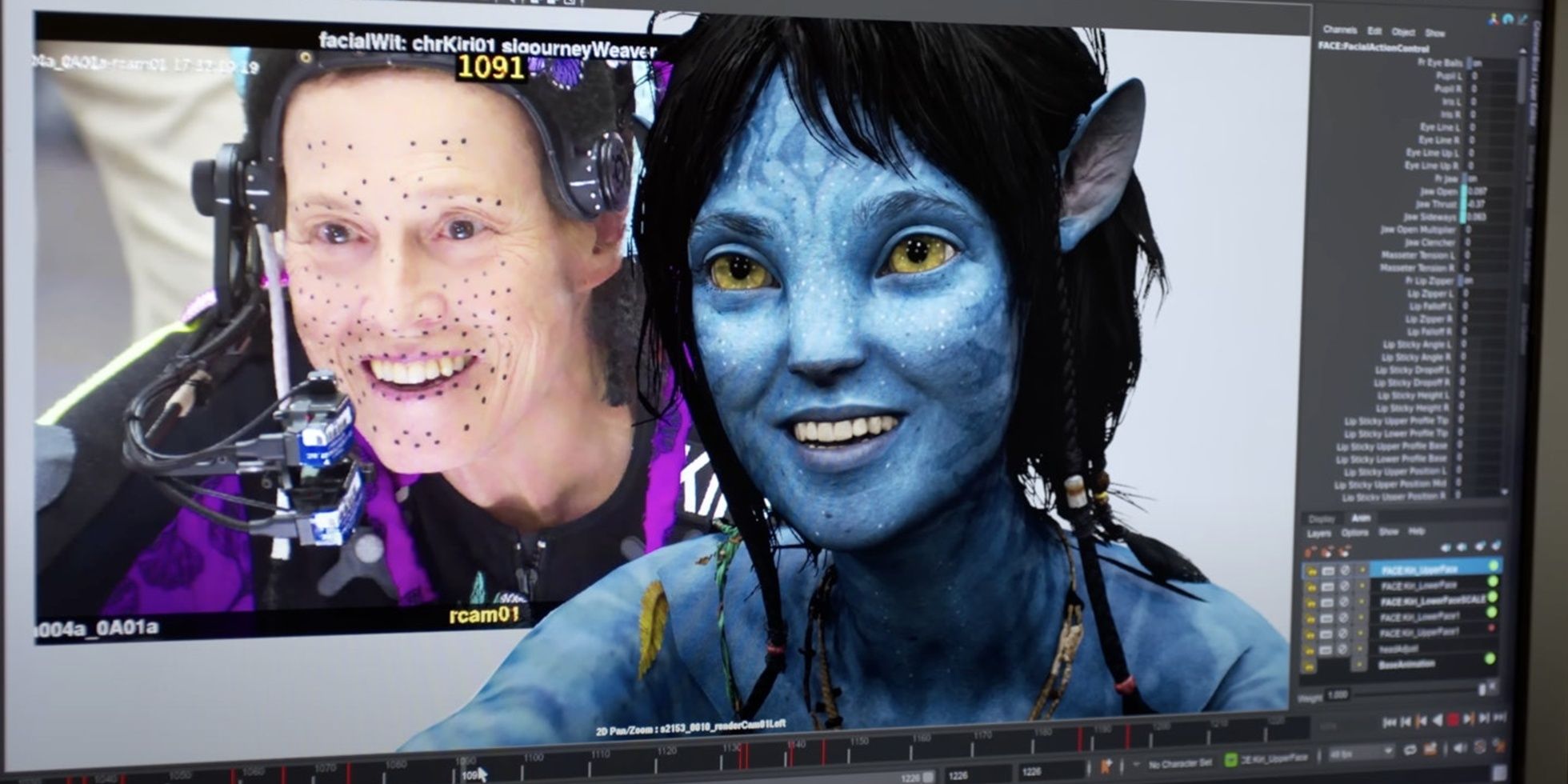Toggle loop playback mode icon

pos(1410,751)
